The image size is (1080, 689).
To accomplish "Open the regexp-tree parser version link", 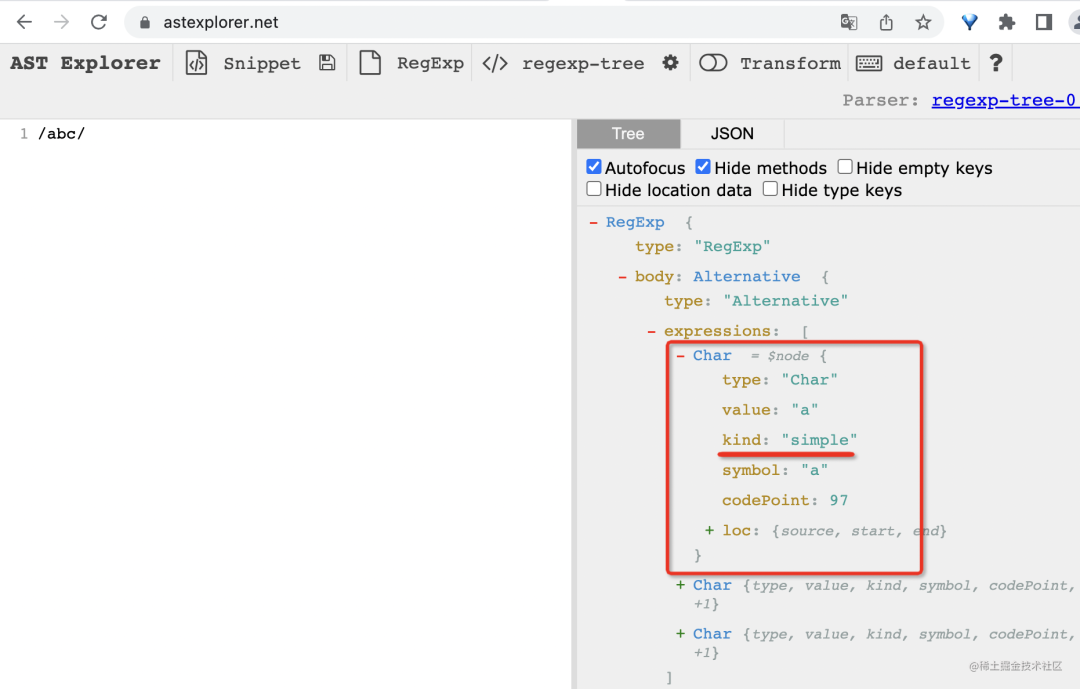I will (1005, 101).
